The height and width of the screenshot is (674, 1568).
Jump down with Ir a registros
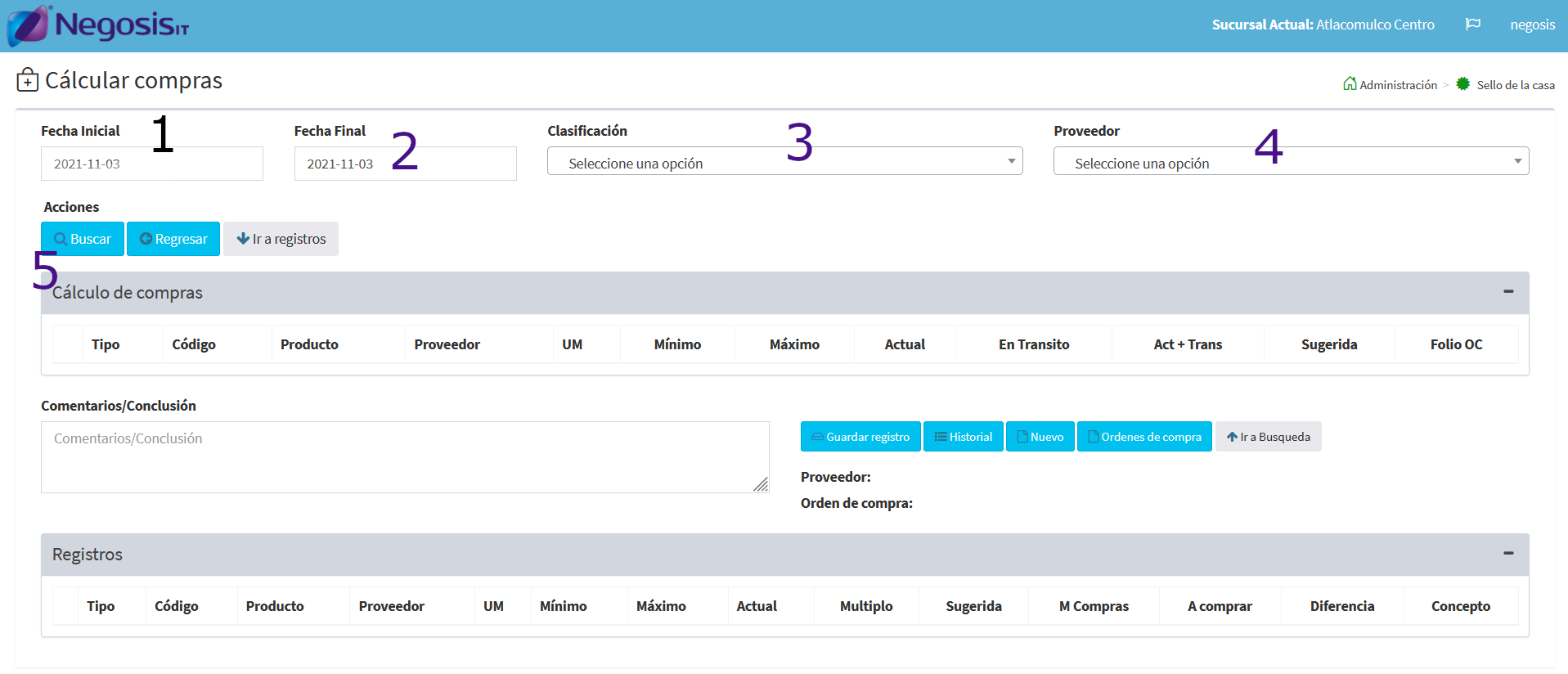281,239
